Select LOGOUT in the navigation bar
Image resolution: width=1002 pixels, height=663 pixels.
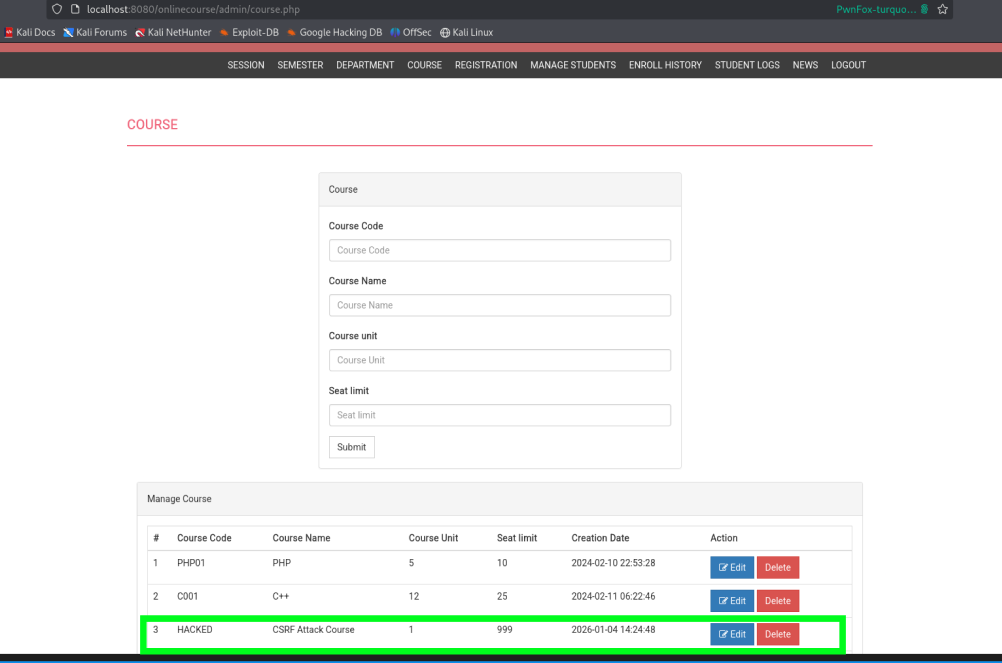[x=849, y=65]
